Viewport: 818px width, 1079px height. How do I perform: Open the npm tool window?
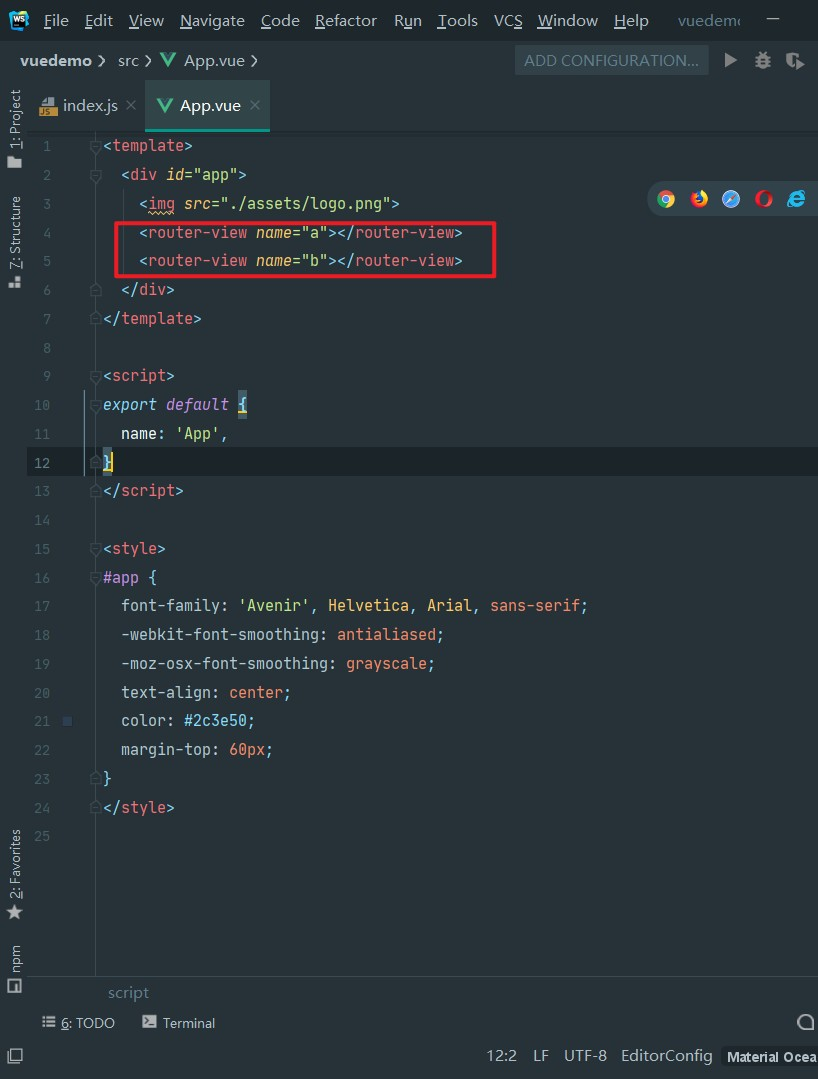click(x=14, y=968)
